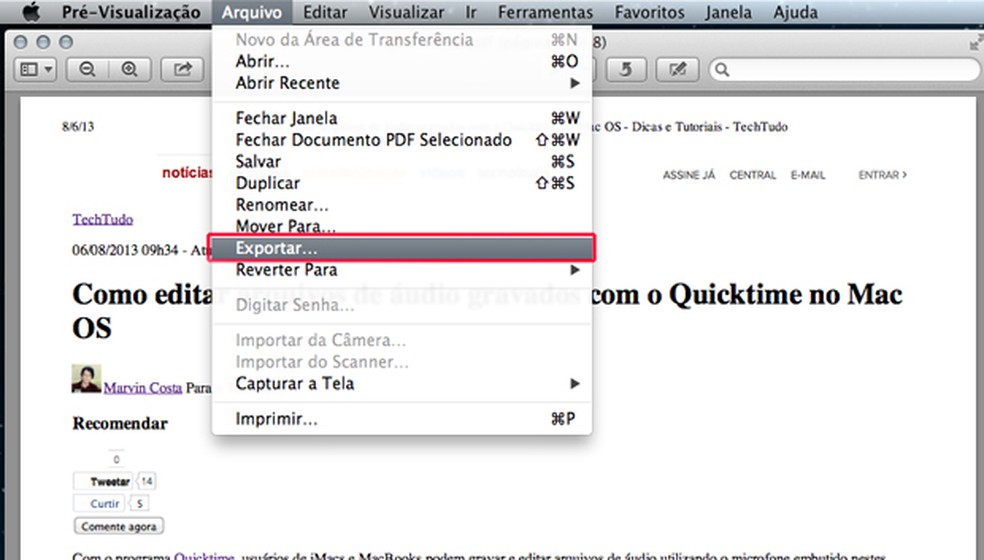Click the Curtir button
Image resolution: width=984 pixels, height=560 pixels.
pos(99,503)
